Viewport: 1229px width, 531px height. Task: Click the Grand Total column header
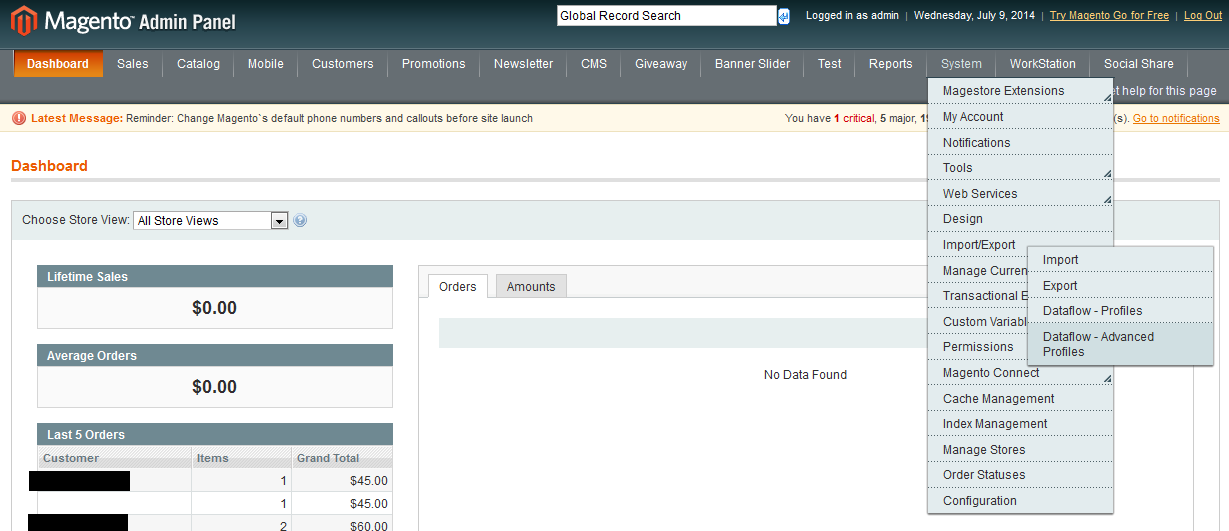pos(342,458)
